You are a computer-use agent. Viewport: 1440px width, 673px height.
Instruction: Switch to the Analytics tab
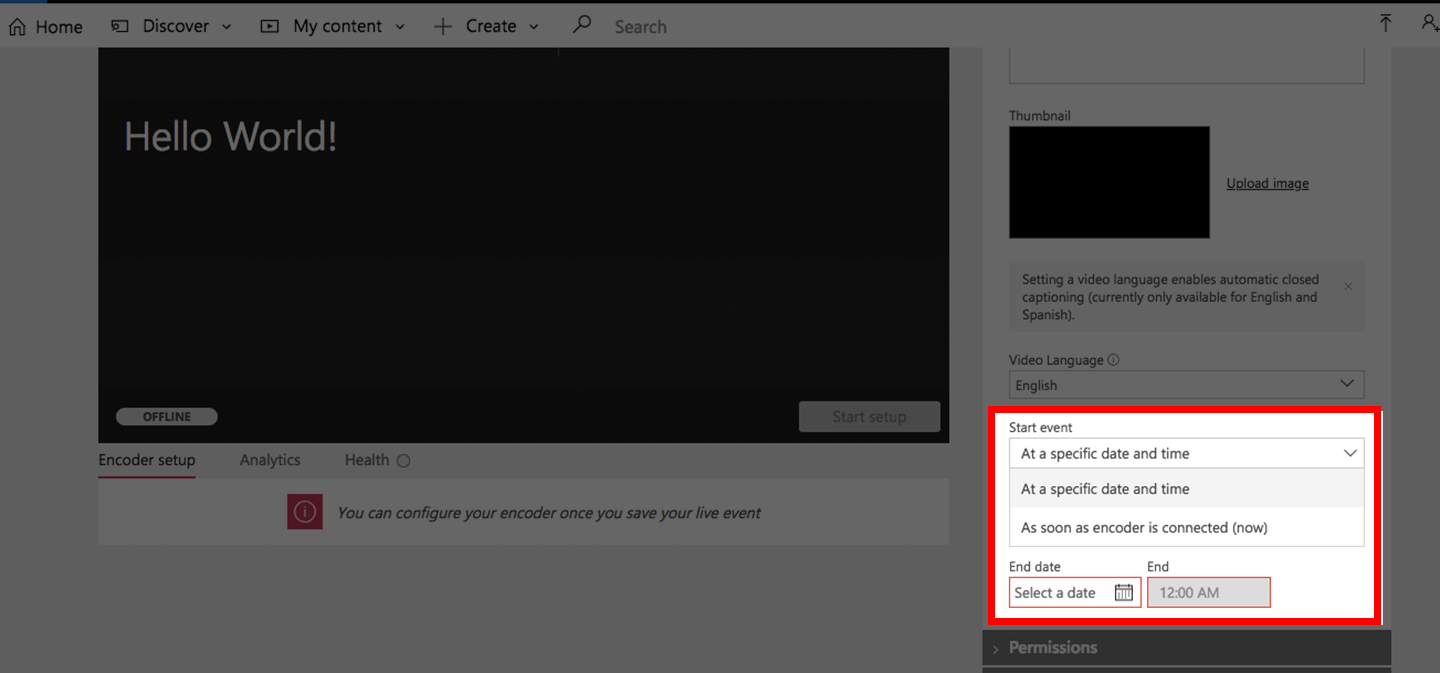tap(270, 460)
